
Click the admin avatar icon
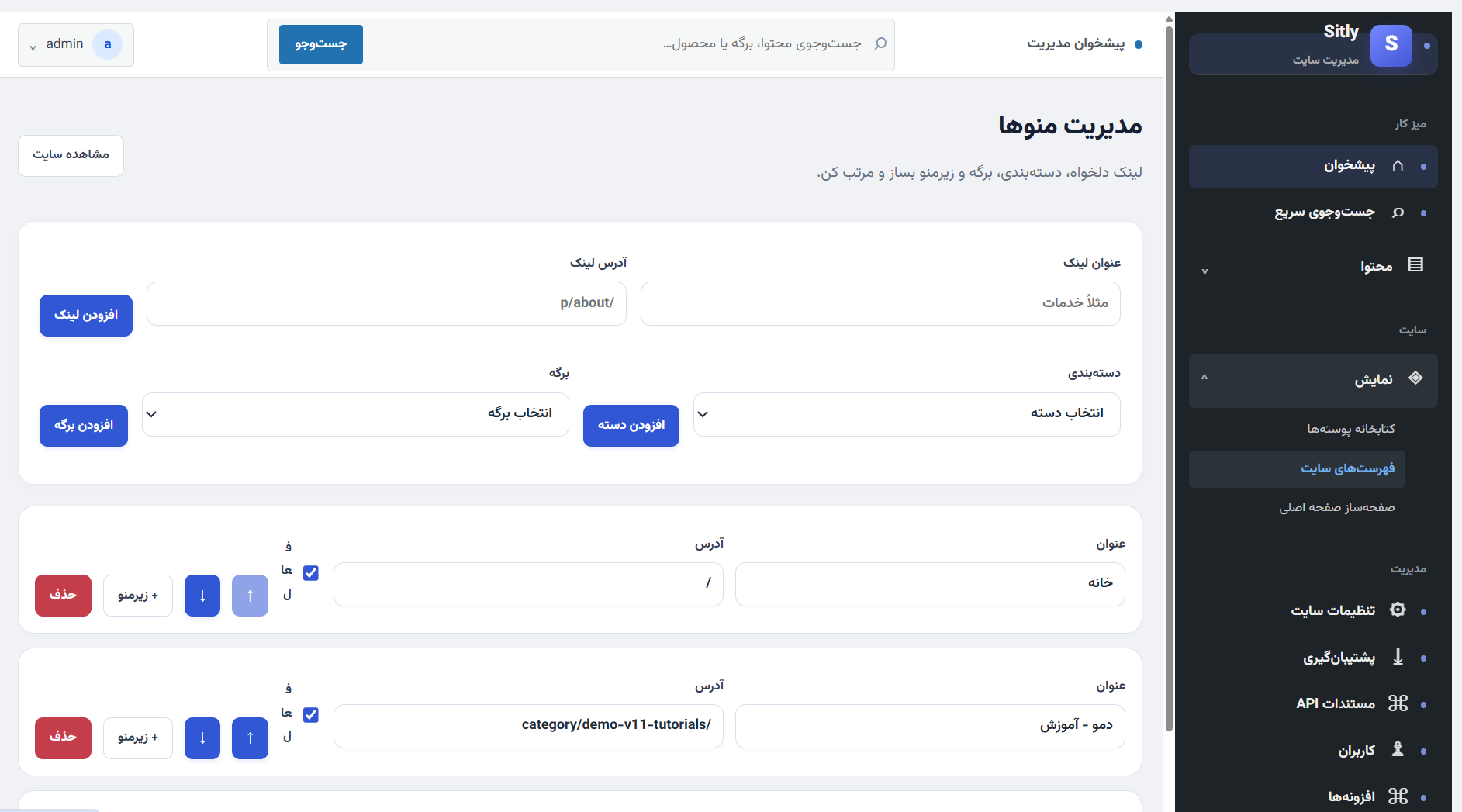[x=108, y=44]
